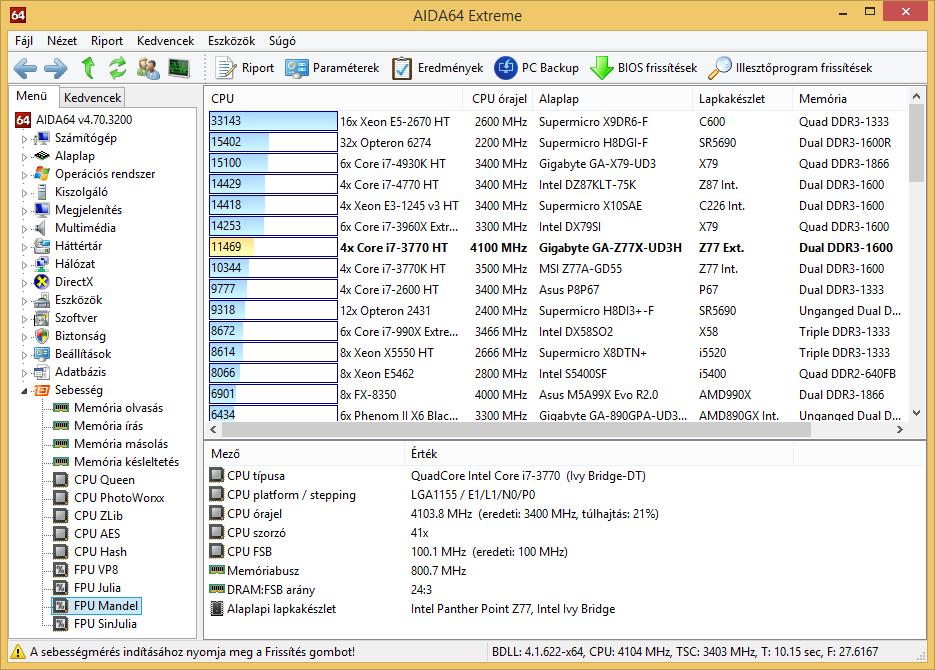Open the Fájl menu
The width and height of the screenshot is (935, 670).
24,41
